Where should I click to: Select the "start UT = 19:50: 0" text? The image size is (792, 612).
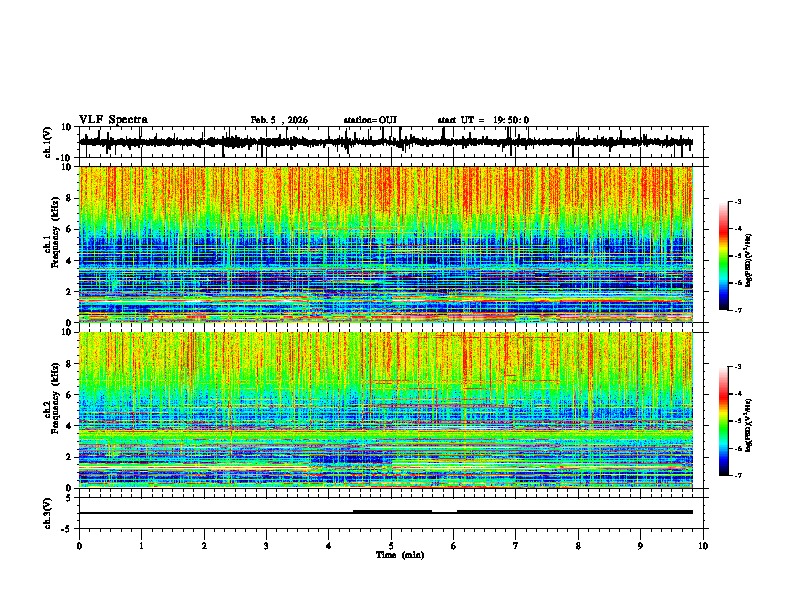[483, 120]
